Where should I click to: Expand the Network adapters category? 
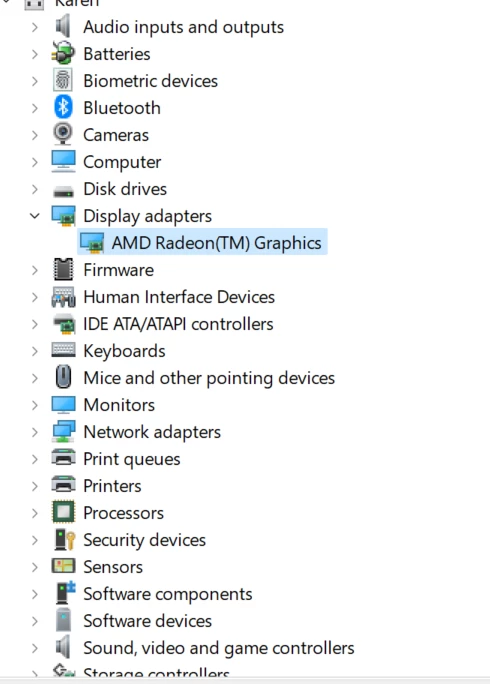[x=35, y=432]
